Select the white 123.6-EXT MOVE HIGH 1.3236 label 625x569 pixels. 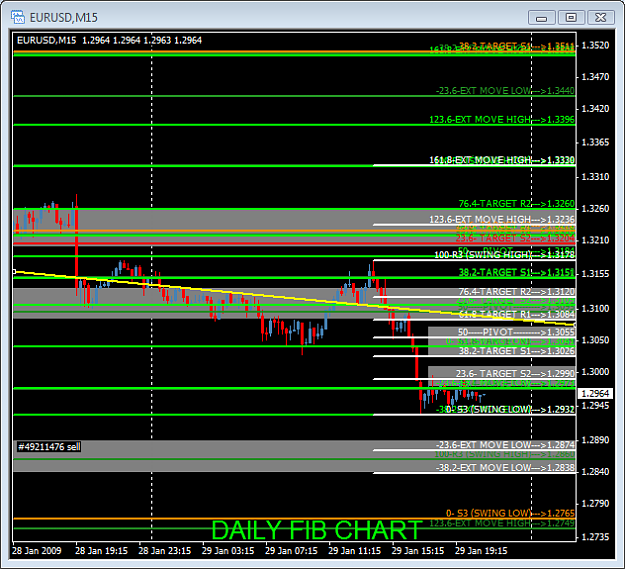[502, 220]
